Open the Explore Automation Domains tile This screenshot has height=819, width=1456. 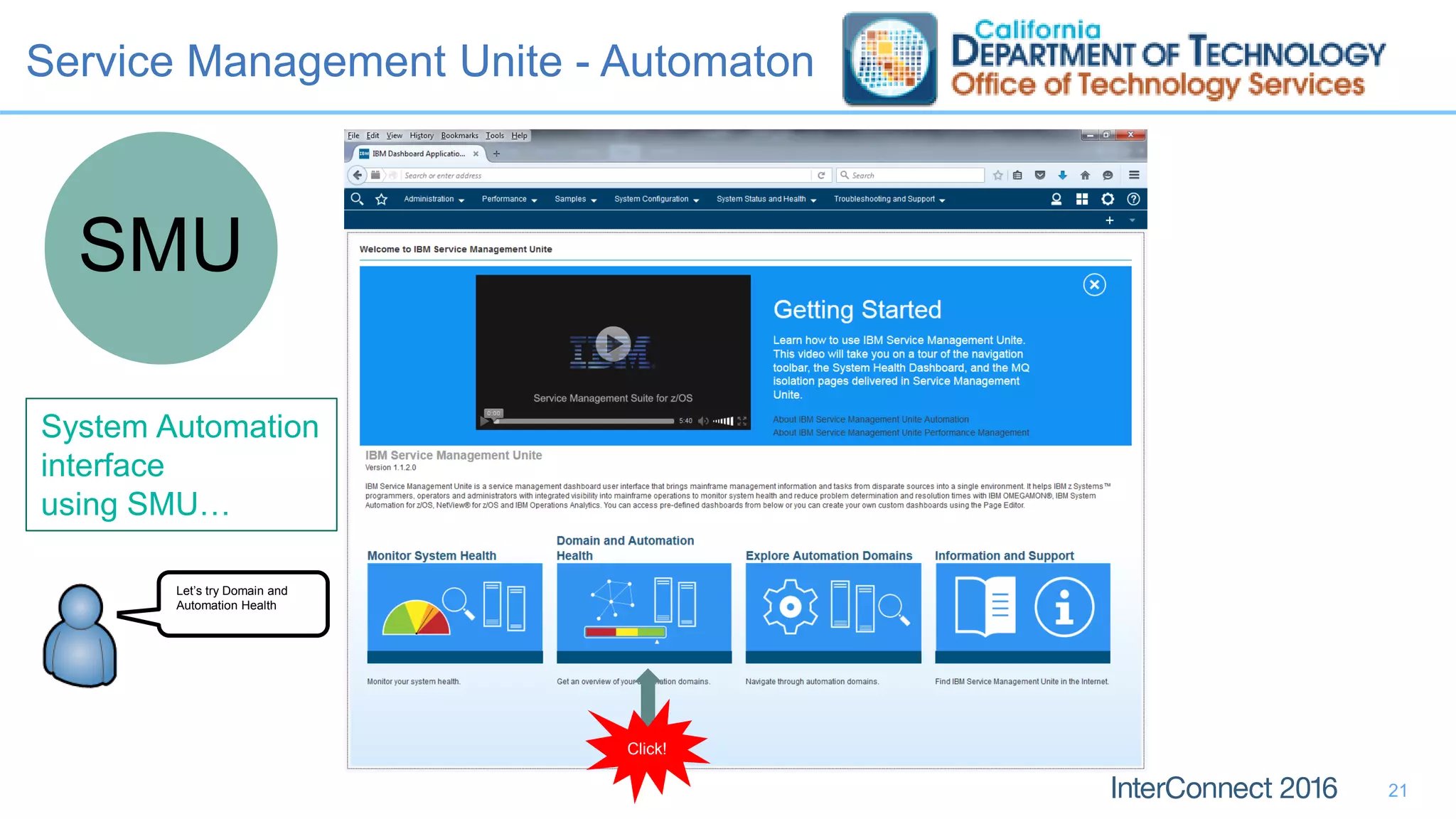tap(833, 613)
